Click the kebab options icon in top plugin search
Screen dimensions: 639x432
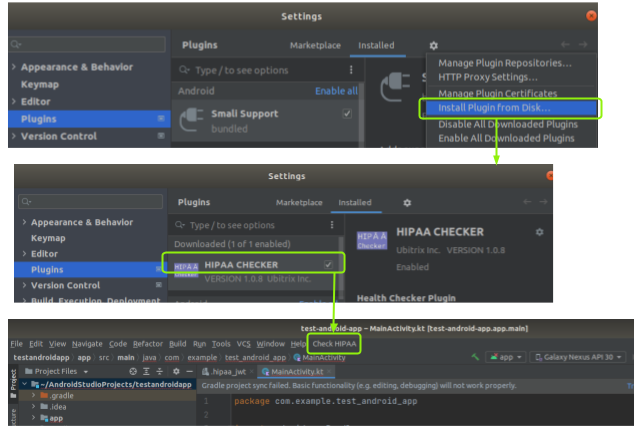click(351, 70)
